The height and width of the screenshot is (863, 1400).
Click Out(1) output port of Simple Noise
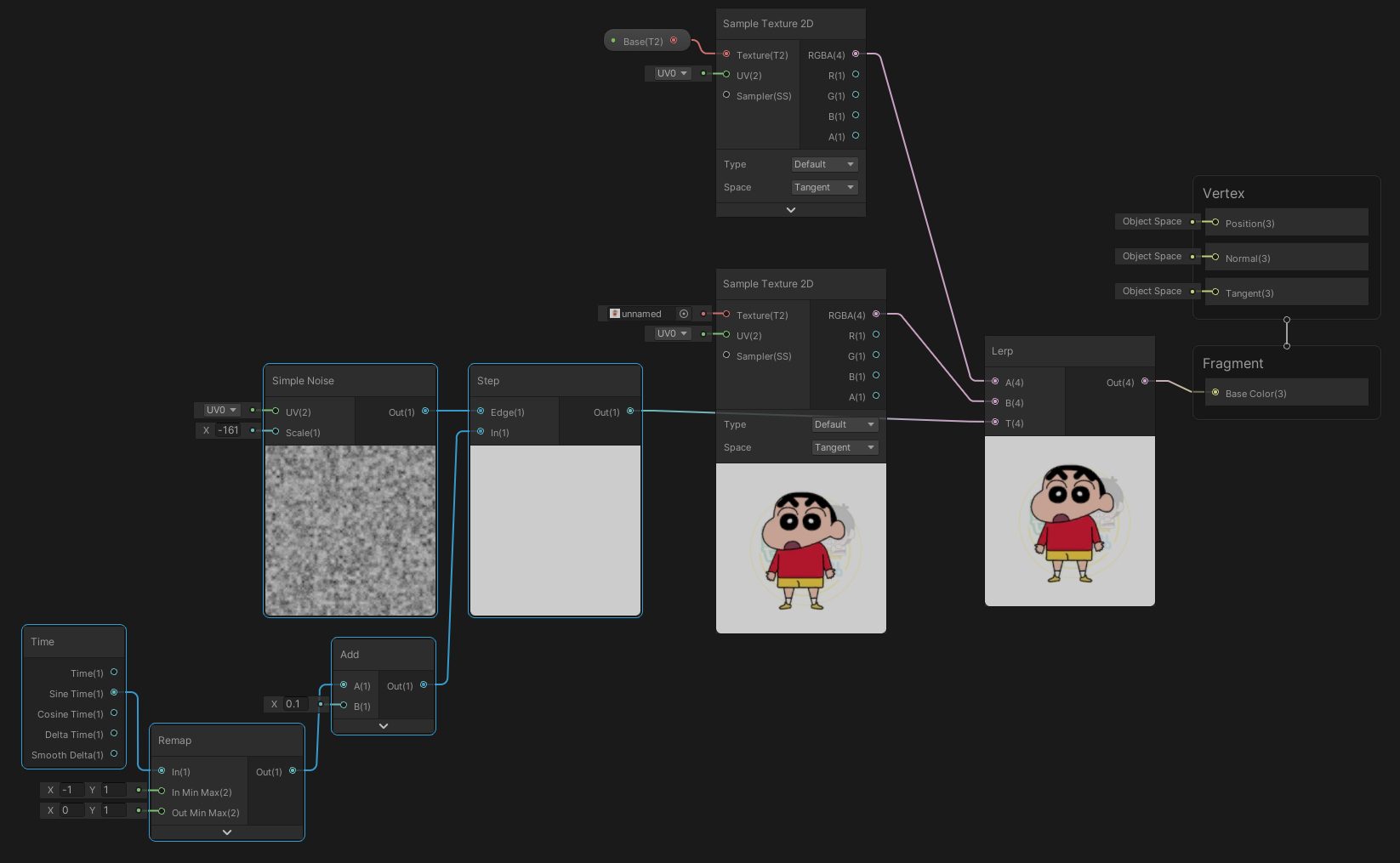425,412
